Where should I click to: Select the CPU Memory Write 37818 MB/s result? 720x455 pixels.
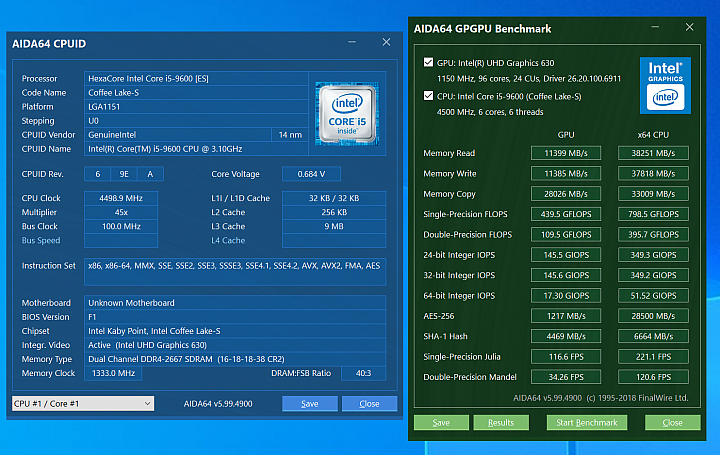[x=653, y=174]
